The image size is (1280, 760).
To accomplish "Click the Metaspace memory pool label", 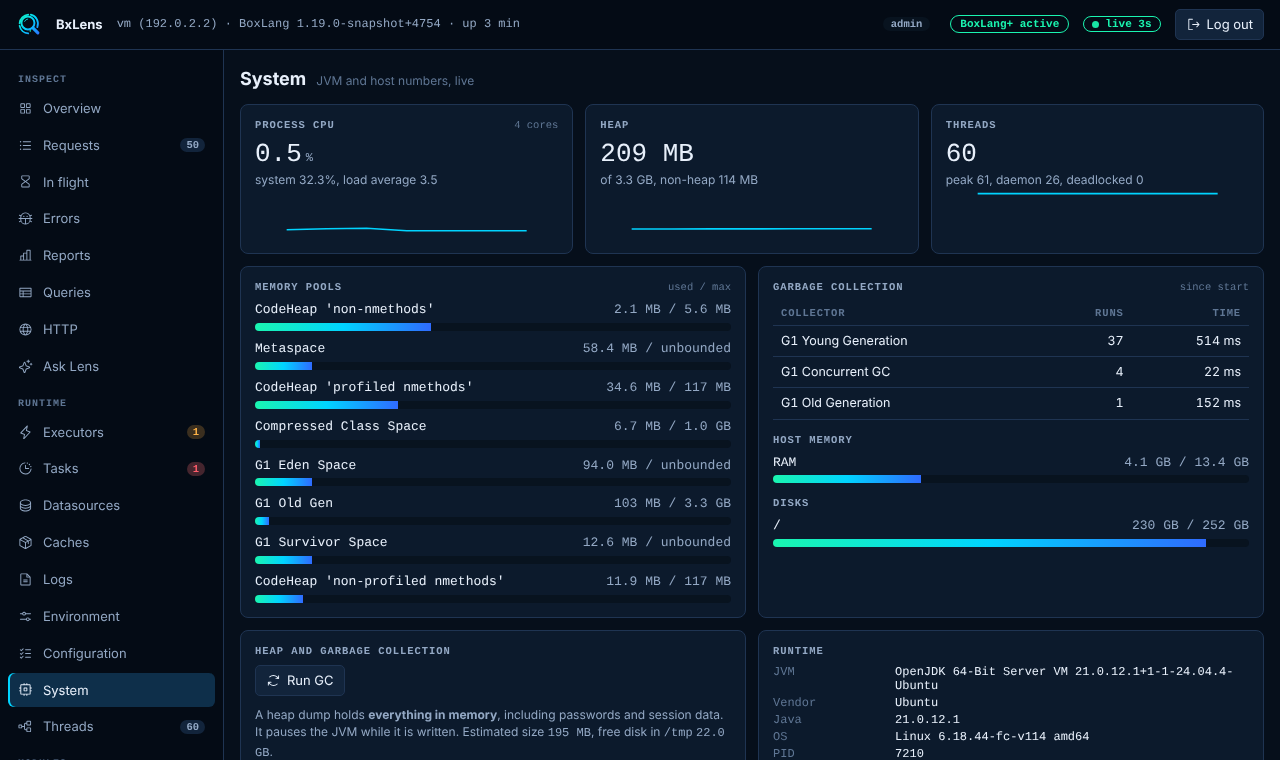I will [290, 348].
